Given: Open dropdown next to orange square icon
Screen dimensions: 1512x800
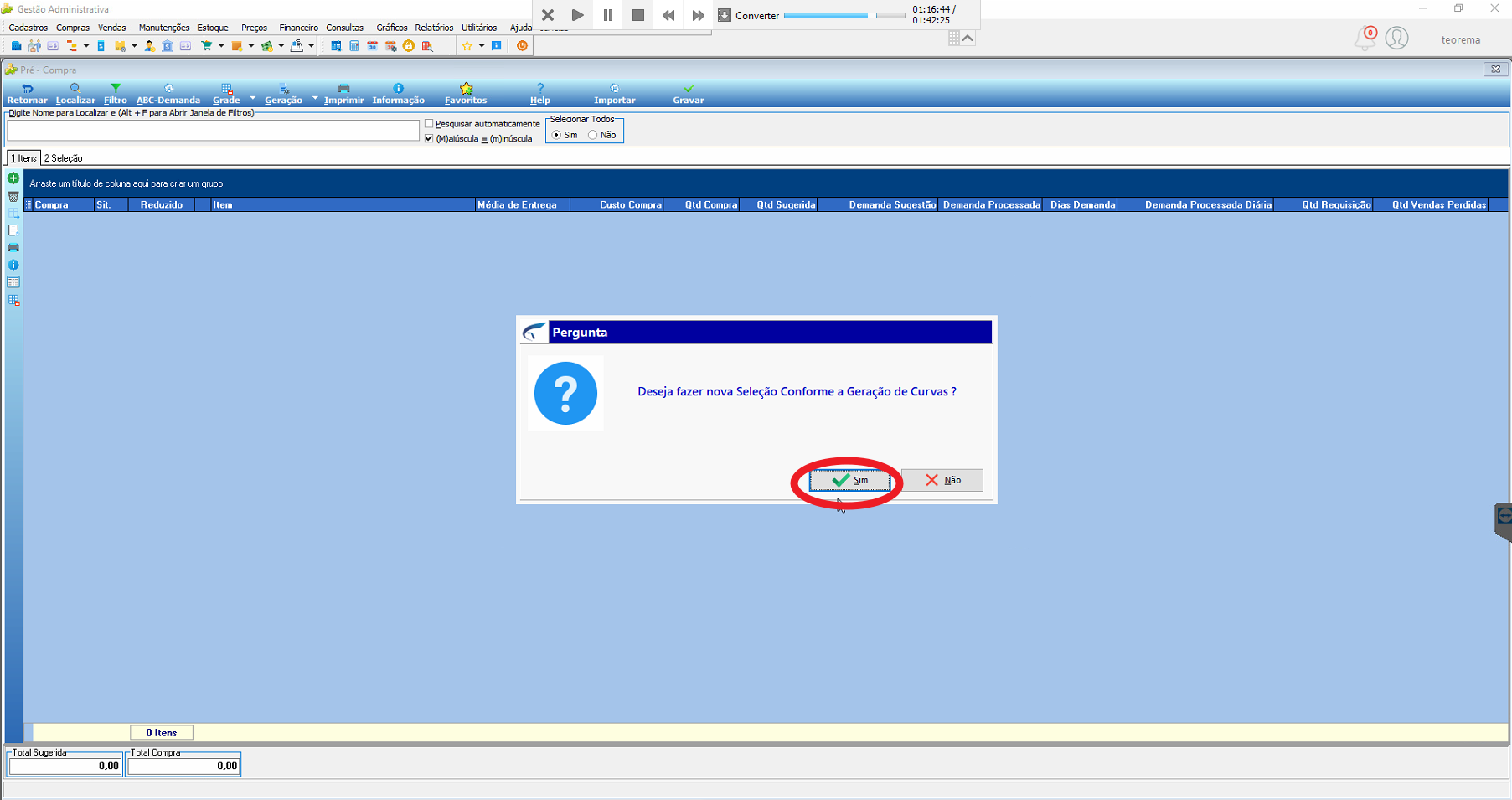Looking at the screenshot, I should [251, 46].
